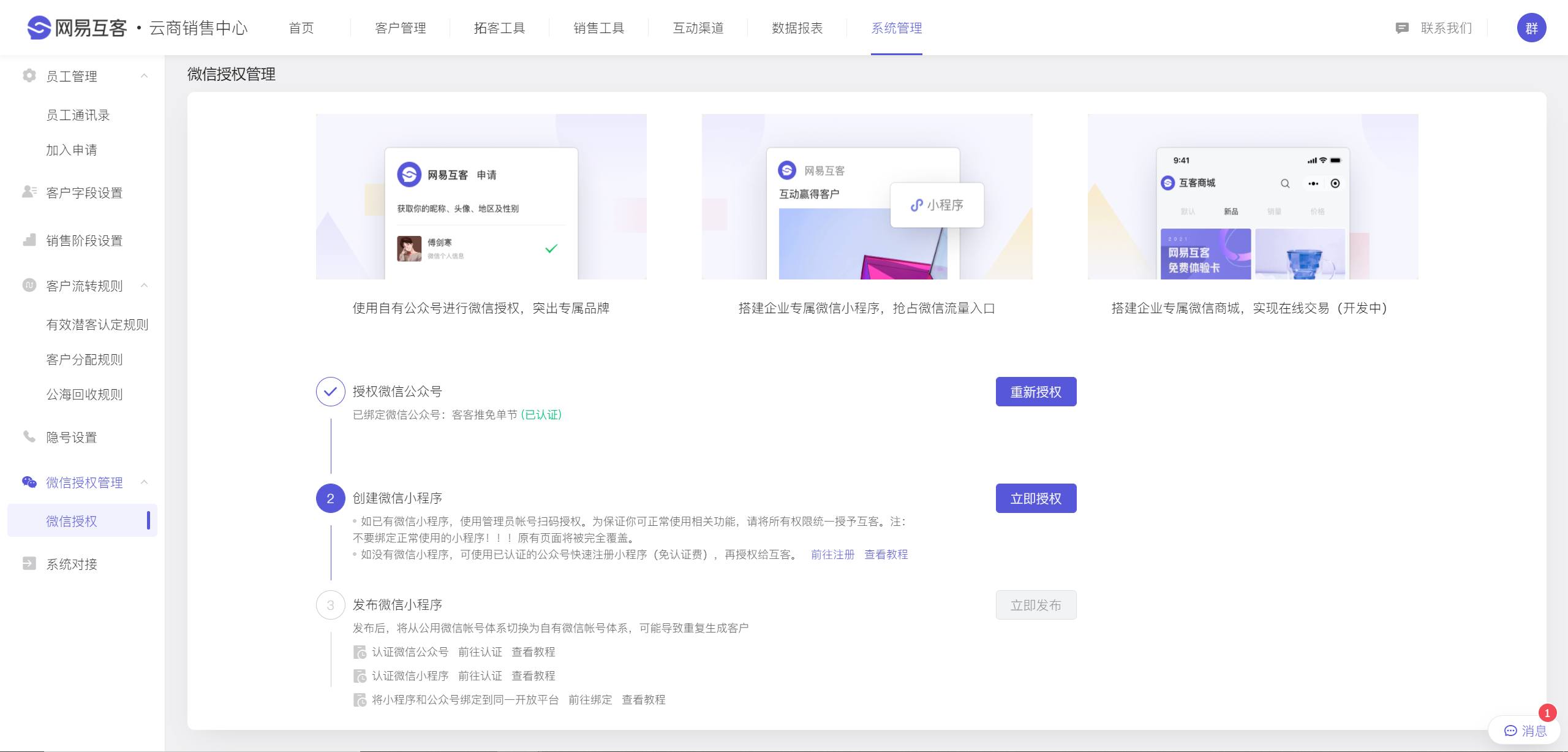Click the 员工管理 gear icon
Viewport: 1568px width, 752px height.
(29, 75)
